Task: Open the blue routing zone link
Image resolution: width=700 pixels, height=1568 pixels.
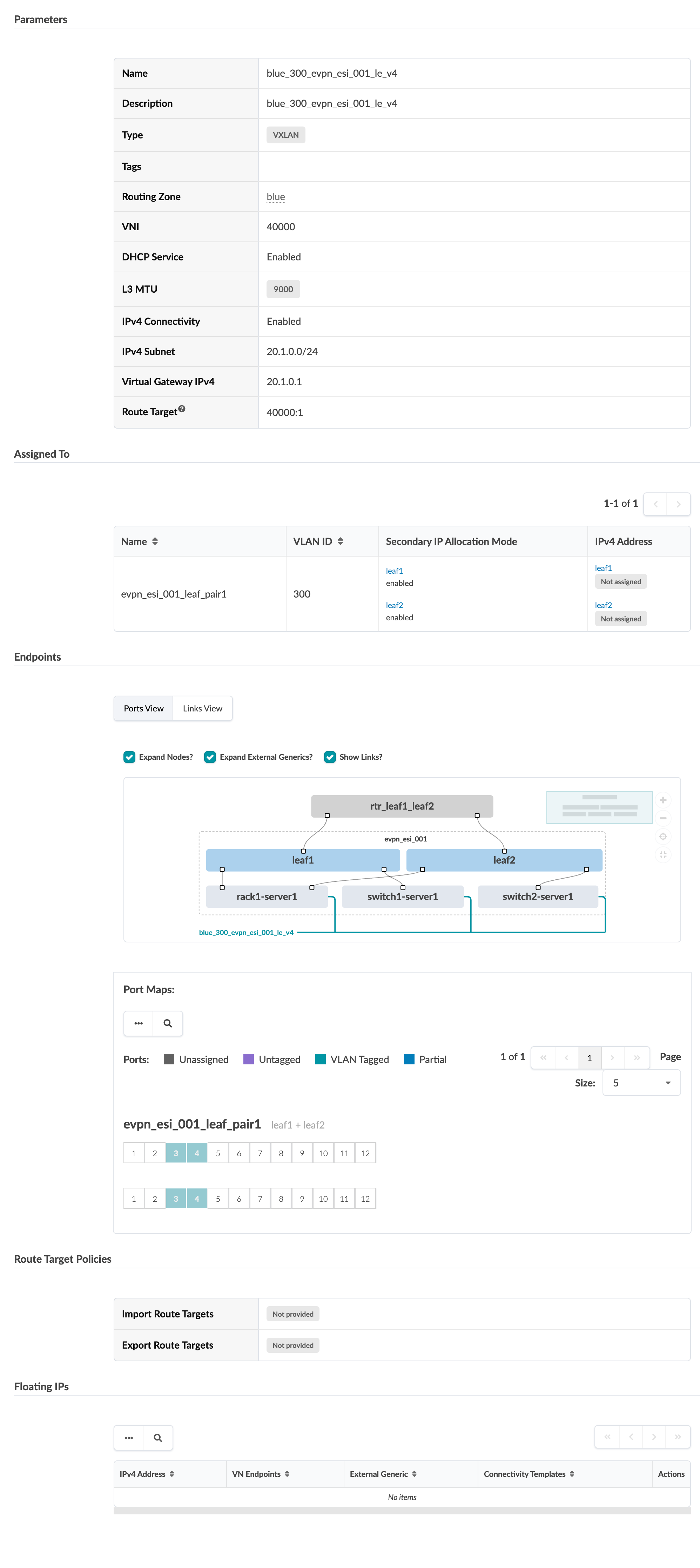Action: click(x=275, y=197)
